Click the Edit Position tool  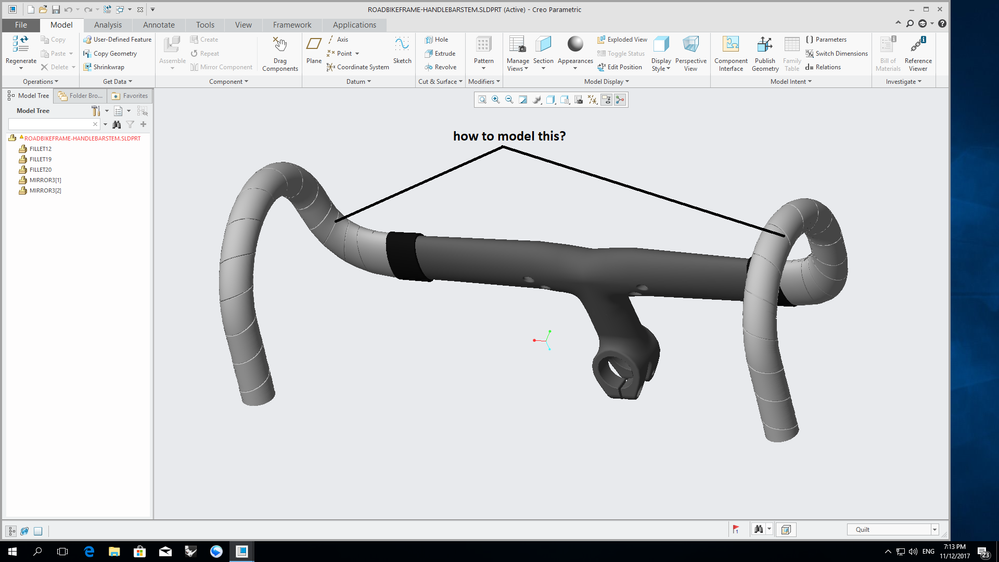click(619, 67)
